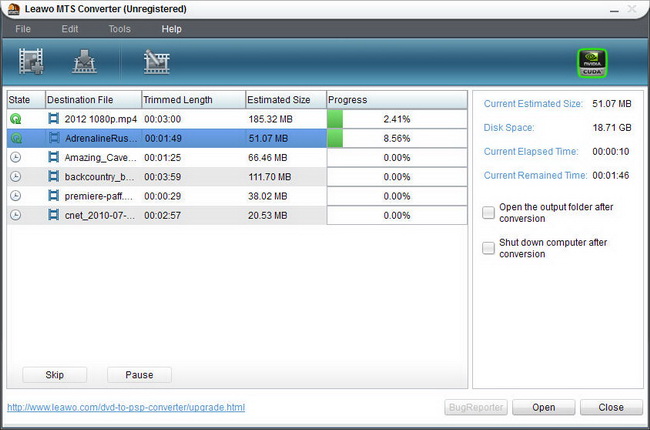650x430 pixels.
Task: Click the BugReporter button
Action: pyautogui.click(x=476, y=407)
